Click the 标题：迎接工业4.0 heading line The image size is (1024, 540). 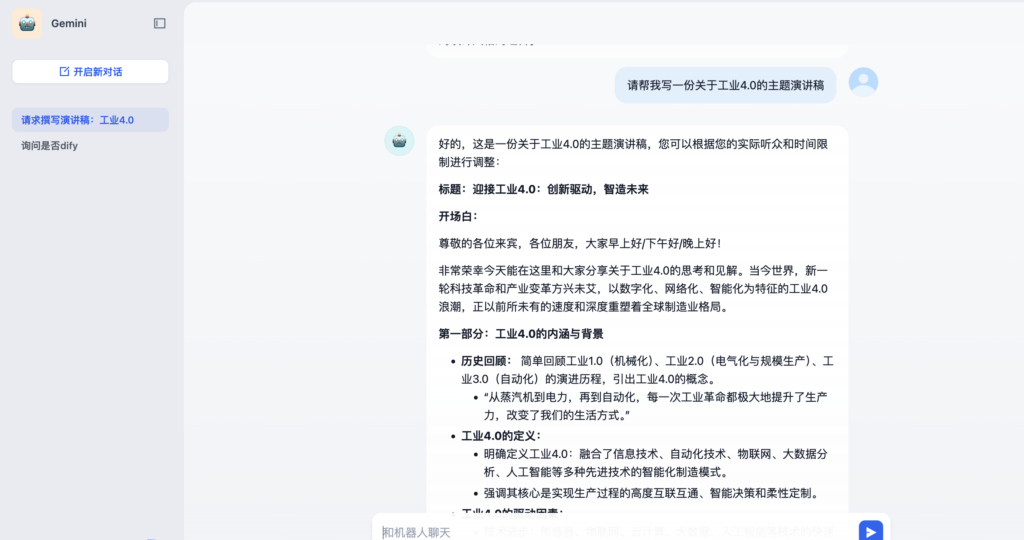click(x=543, y=189)
